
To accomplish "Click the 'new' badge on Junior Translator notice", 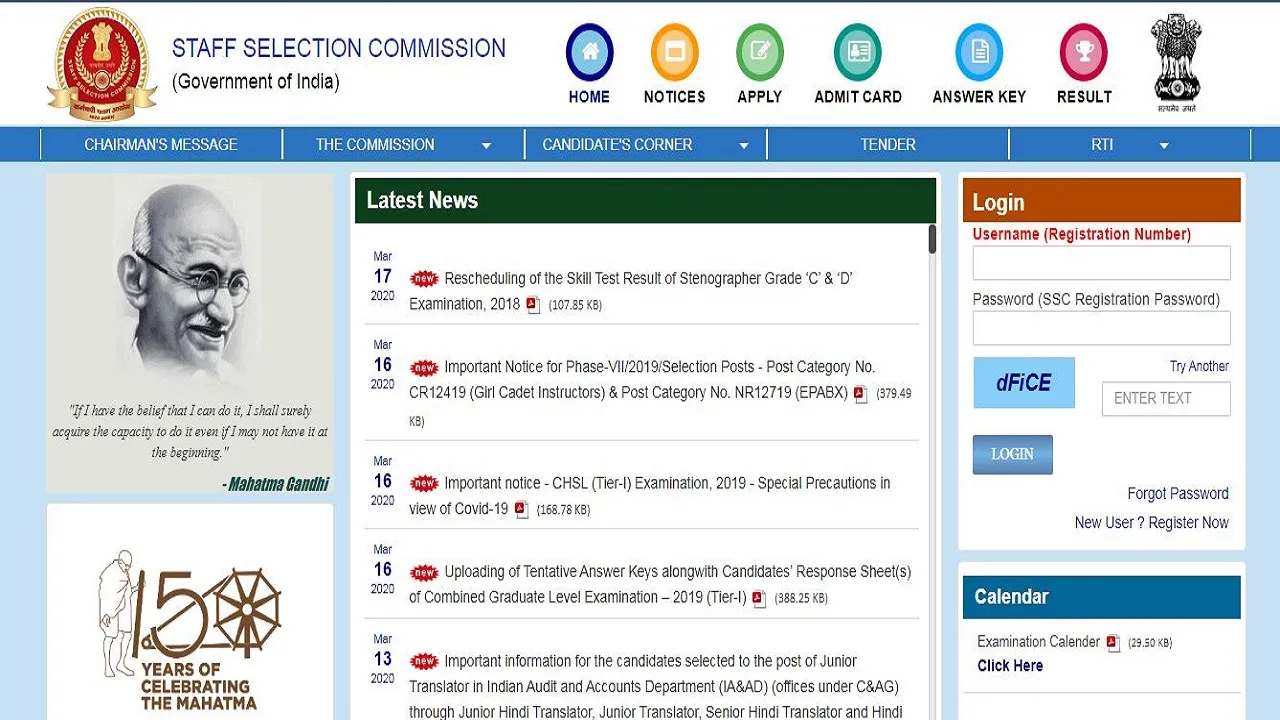I will click(x=425, y=662).
